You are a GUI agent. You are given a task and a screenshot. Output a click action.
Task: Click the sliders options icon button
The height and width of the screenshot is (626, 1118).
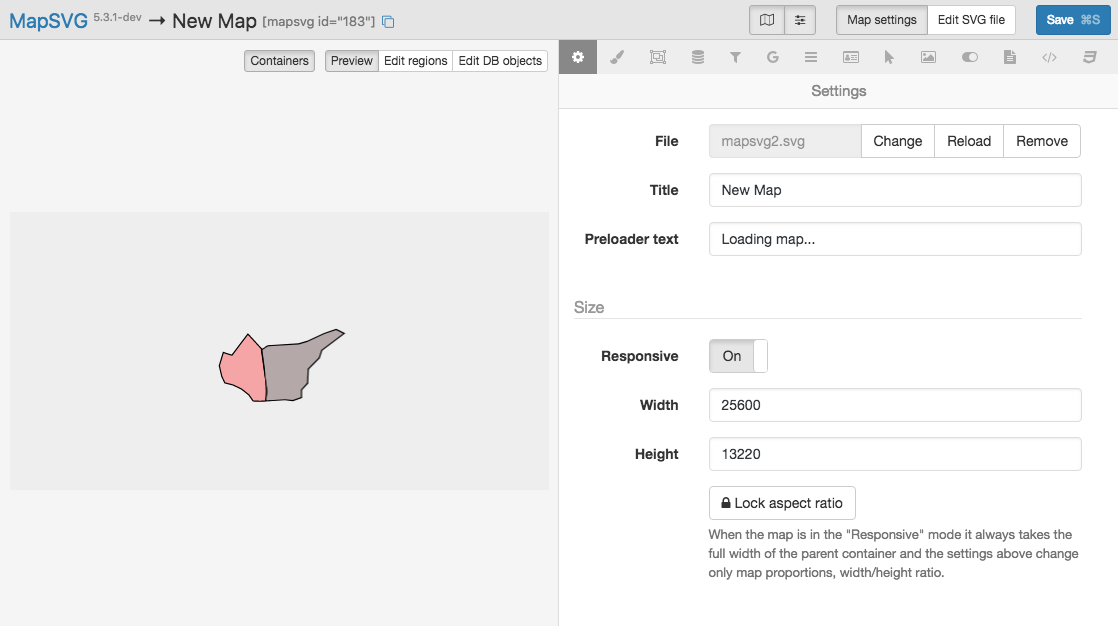click(800, 20)
